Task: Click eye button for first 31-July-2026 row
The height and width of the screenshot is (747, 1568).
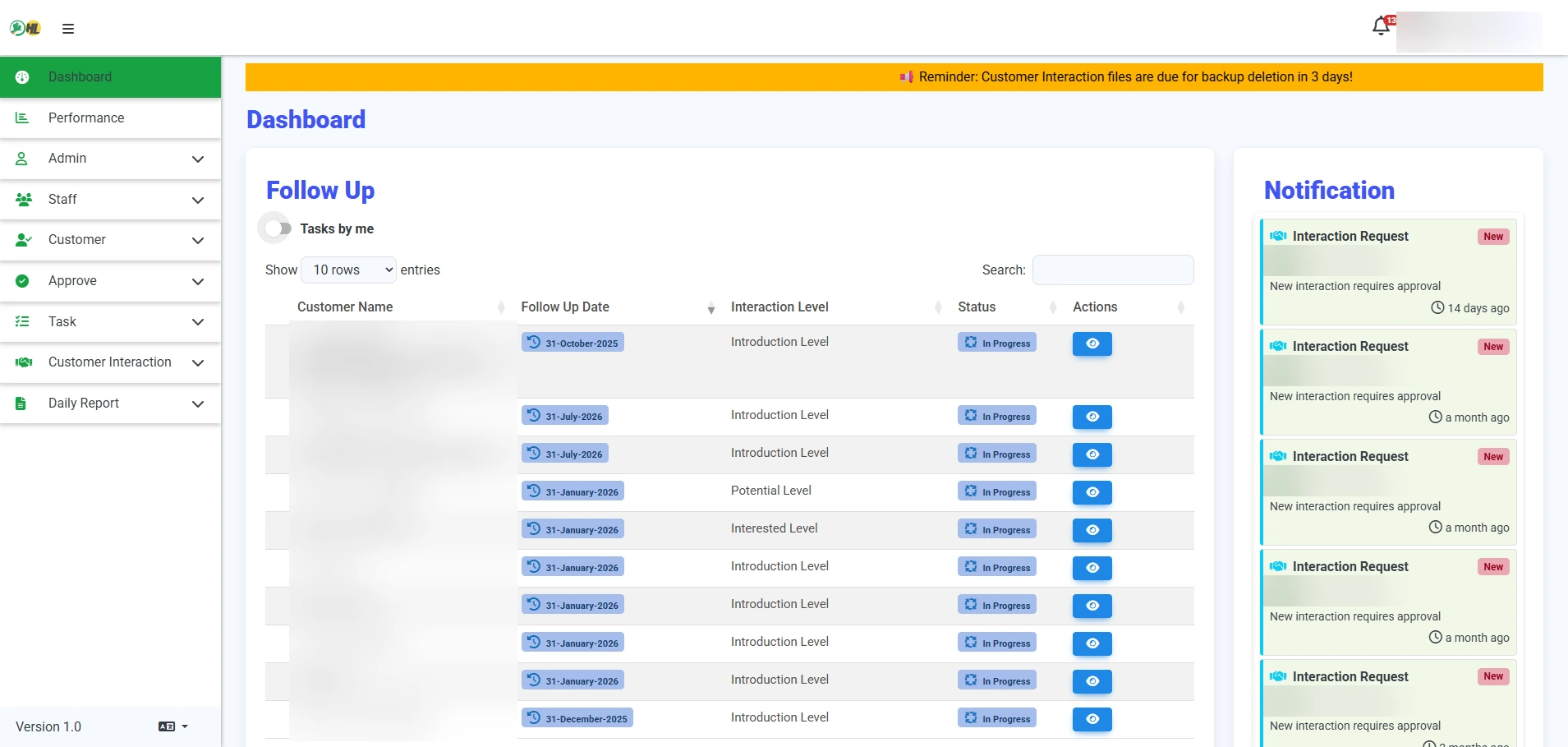Action: [x=1092, y=417]
